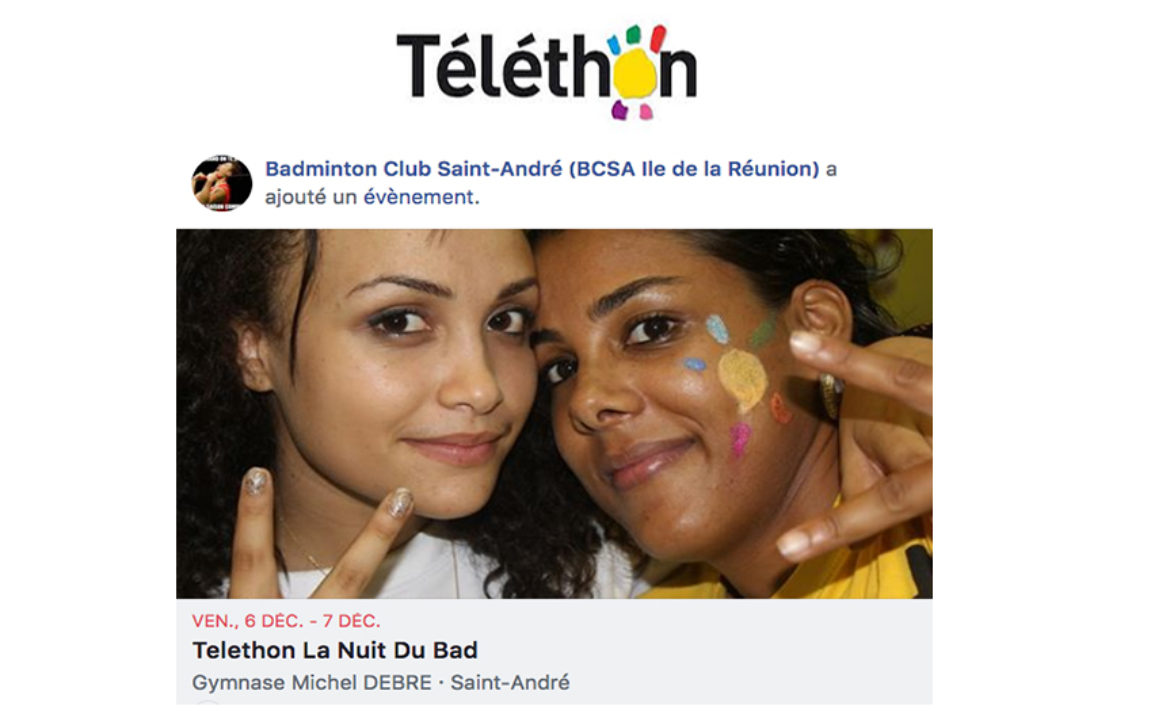Open the blue "évènement" link
The height and width of the screenshot is (725, 1170).
(x=419, y=198)
